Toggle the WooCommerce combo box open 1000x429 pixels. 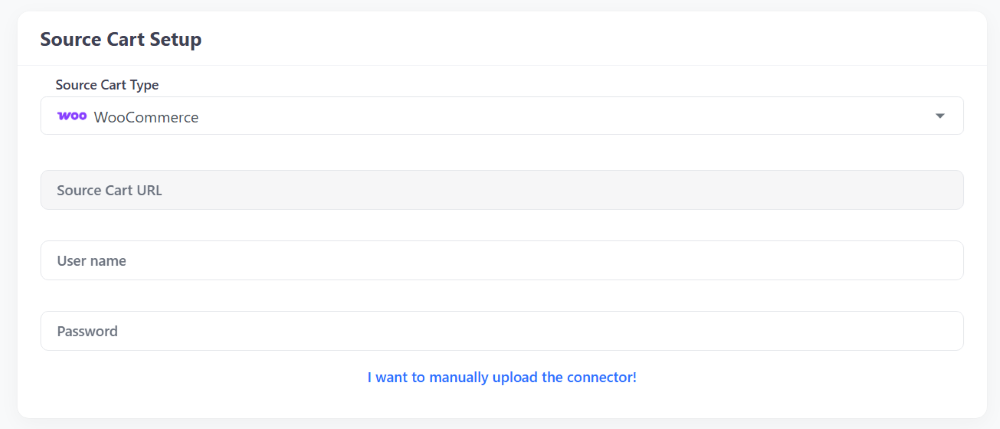pyautogui.click(x=502, y=116)
